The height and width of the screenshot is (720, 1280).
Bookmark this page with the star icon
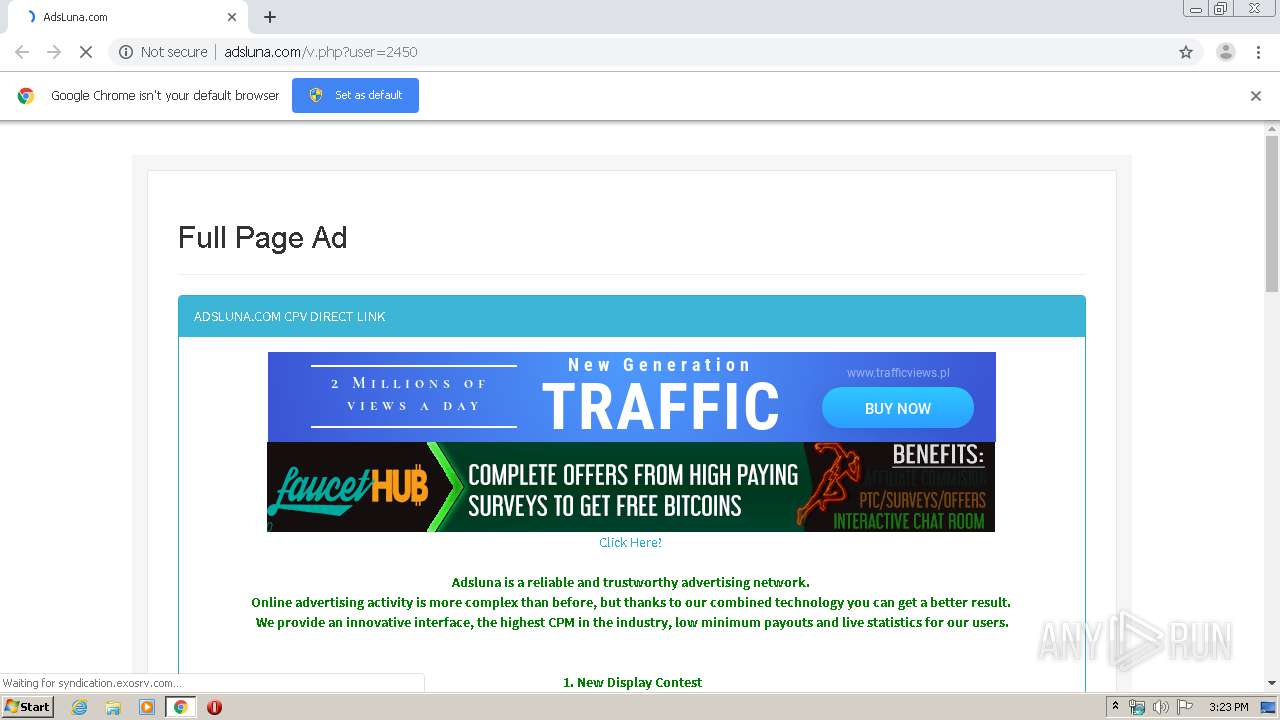(x=1186, y=52)
